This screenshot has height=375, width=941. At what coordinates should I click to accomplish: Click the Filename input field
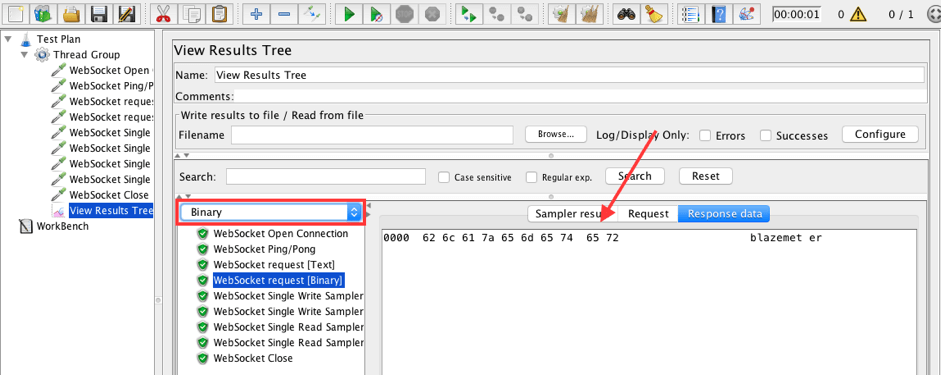point(372,135)
